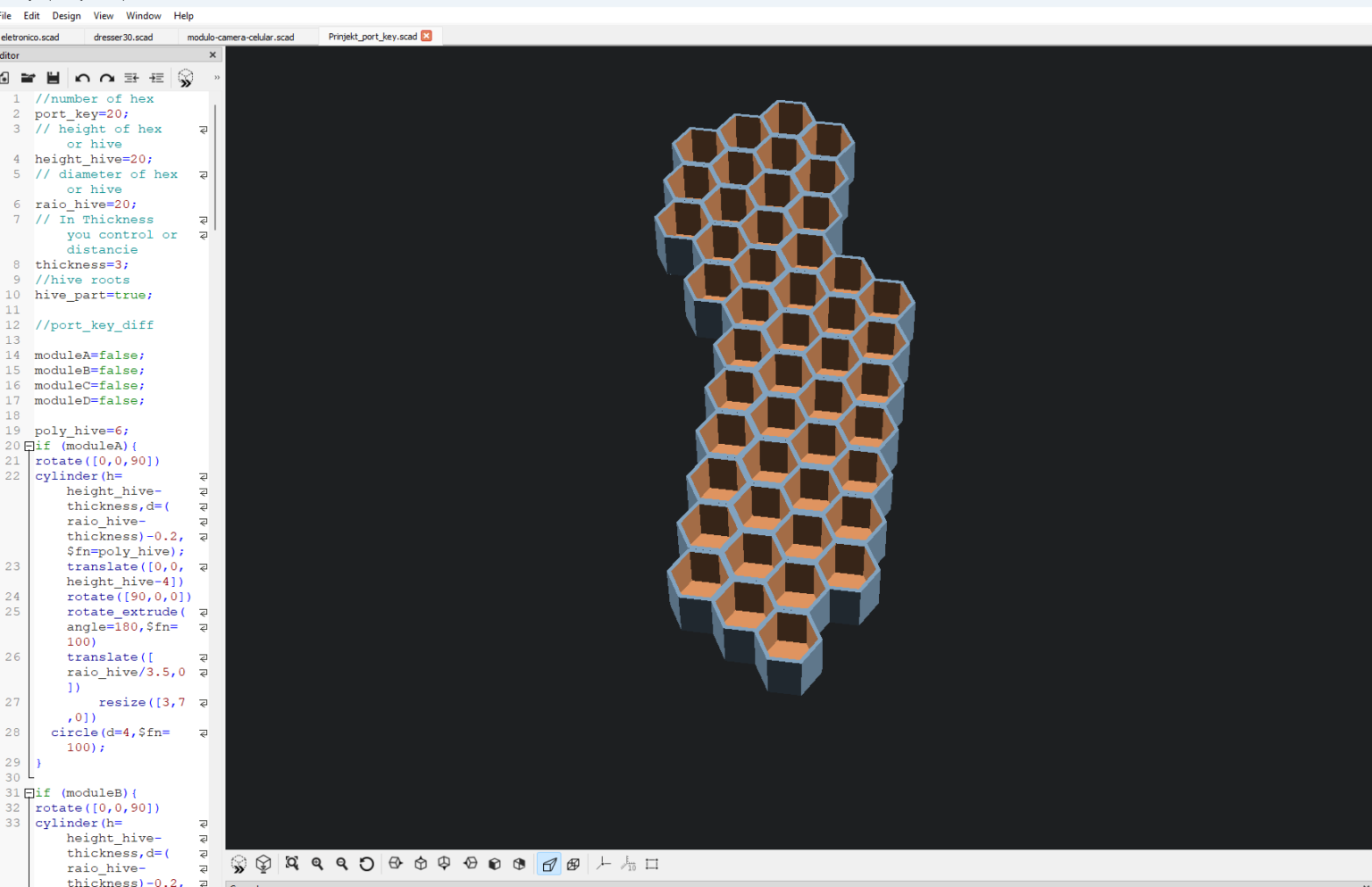This screenshot has height=887, width=1372.
Task: Open the Design menu
Action: click(66, 16)
